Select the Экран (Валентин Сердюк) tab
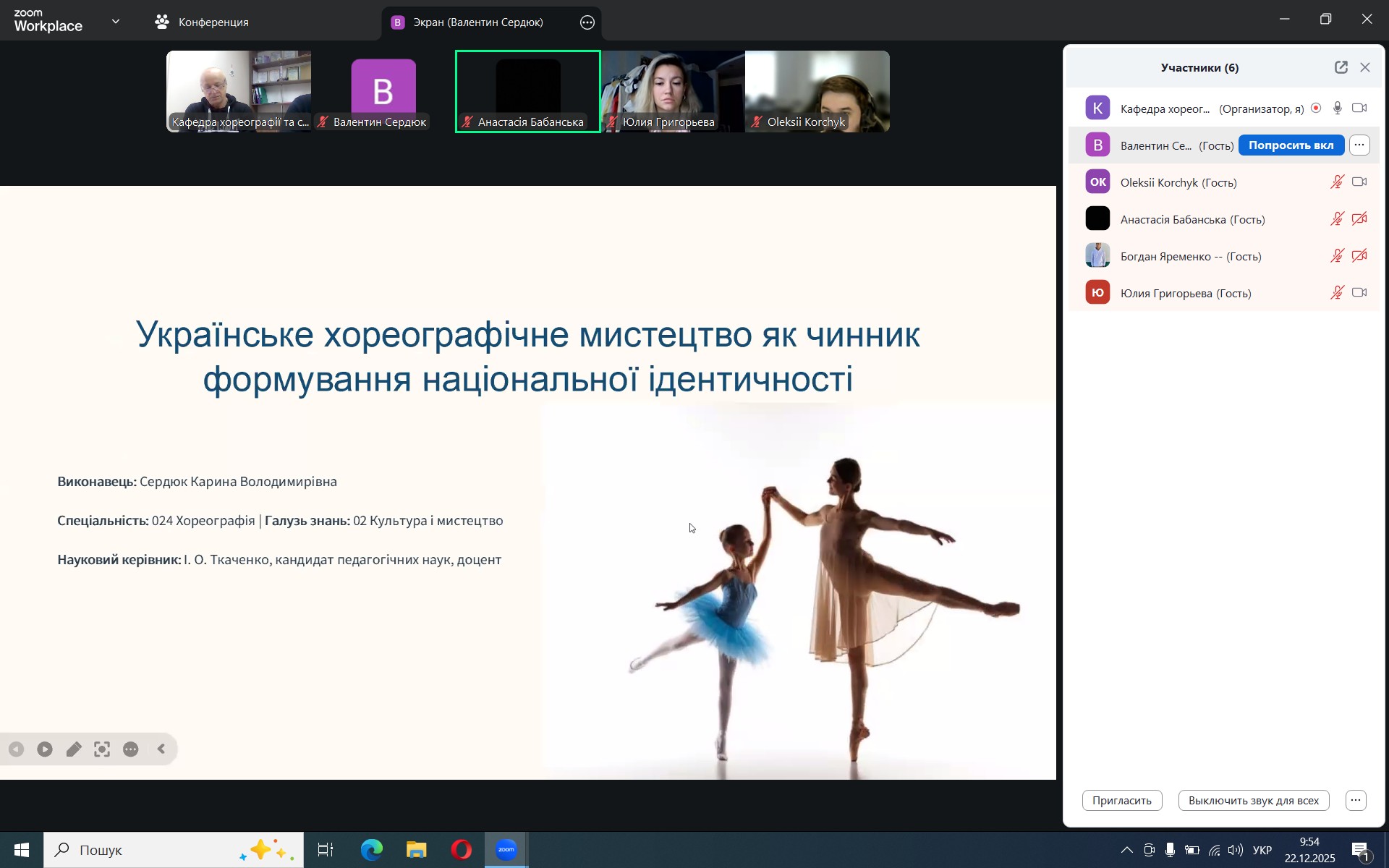This screenshot has height=868, width=1389. [x=477, y=22]
